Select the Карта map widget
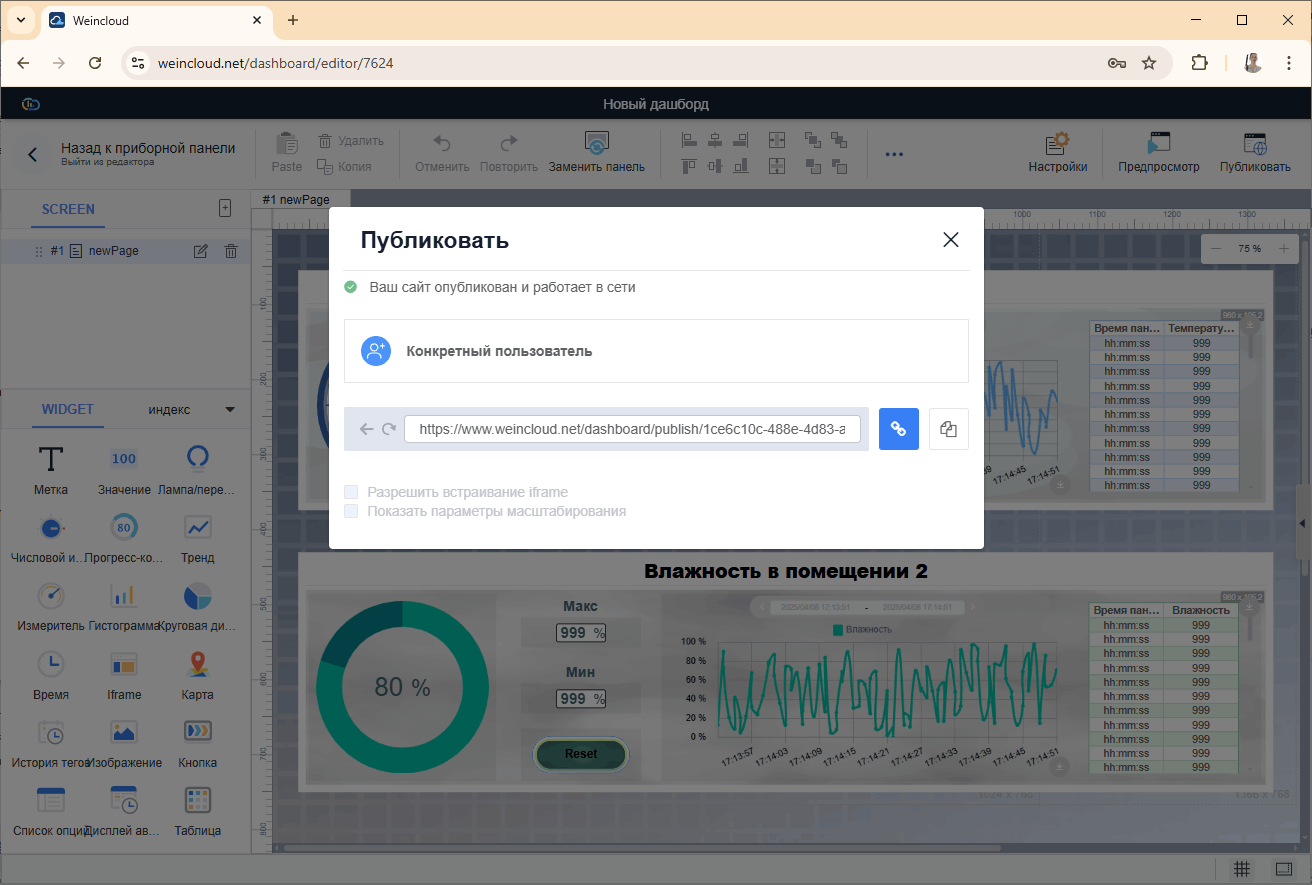 pyautogui.click(x=197, y=664)
